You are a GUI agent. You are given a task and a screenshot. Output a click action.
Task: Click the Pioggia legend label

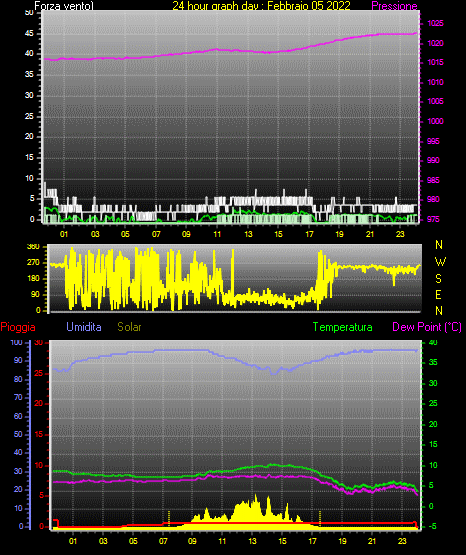18,327
